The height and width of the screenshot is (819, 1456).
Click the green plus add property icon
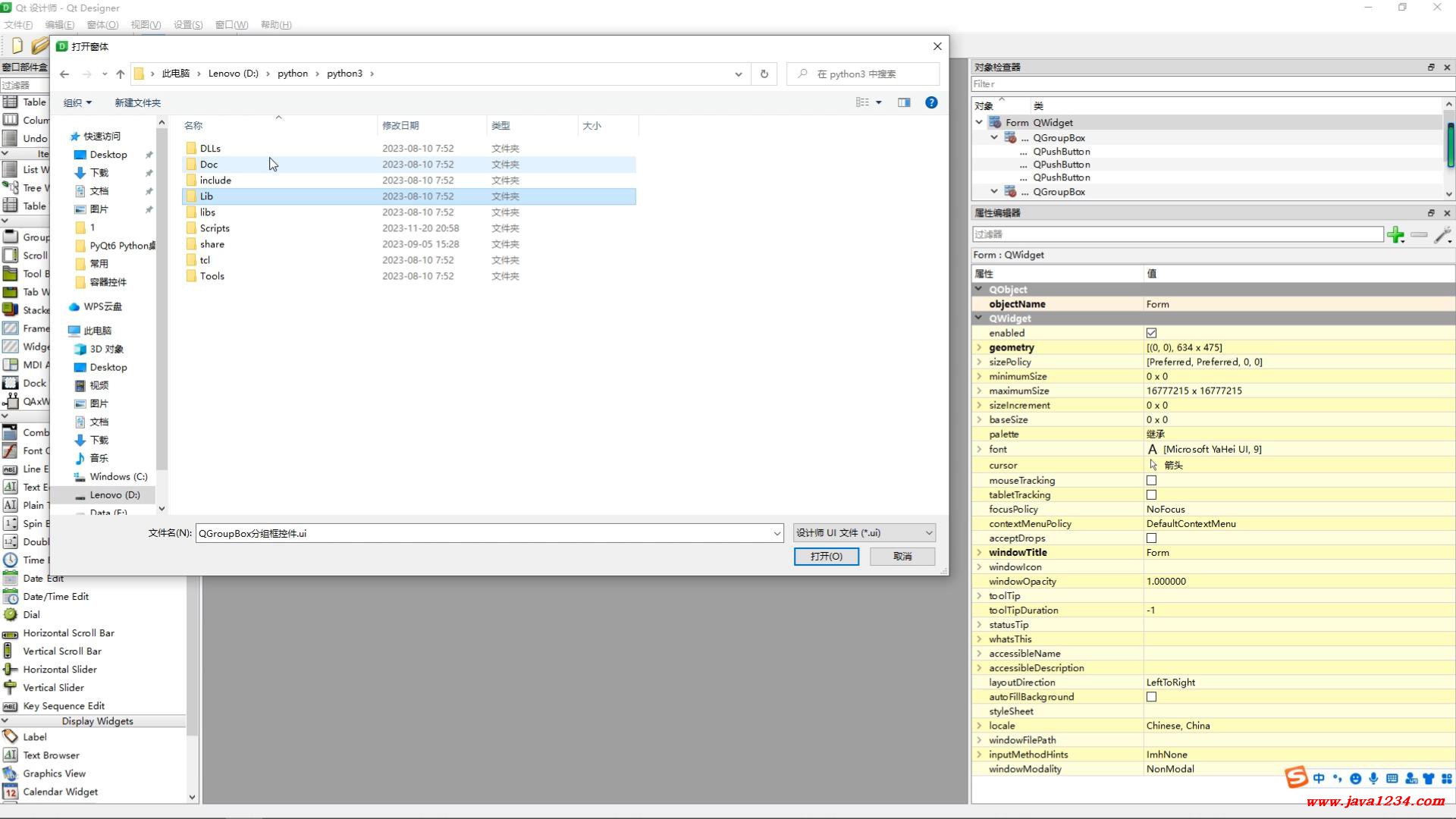[1395, 235]
